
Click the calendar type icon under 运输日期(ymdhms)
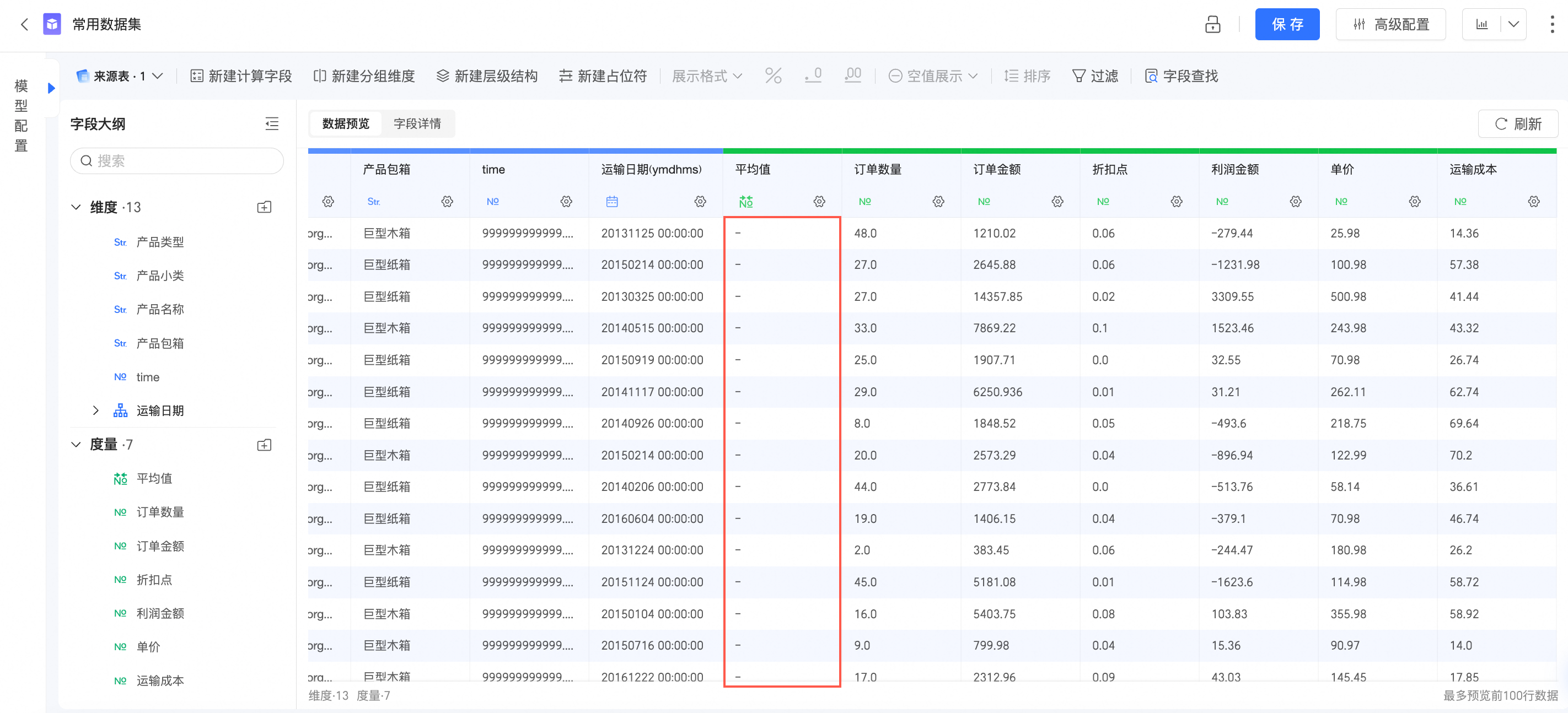[x=612, y=201]
